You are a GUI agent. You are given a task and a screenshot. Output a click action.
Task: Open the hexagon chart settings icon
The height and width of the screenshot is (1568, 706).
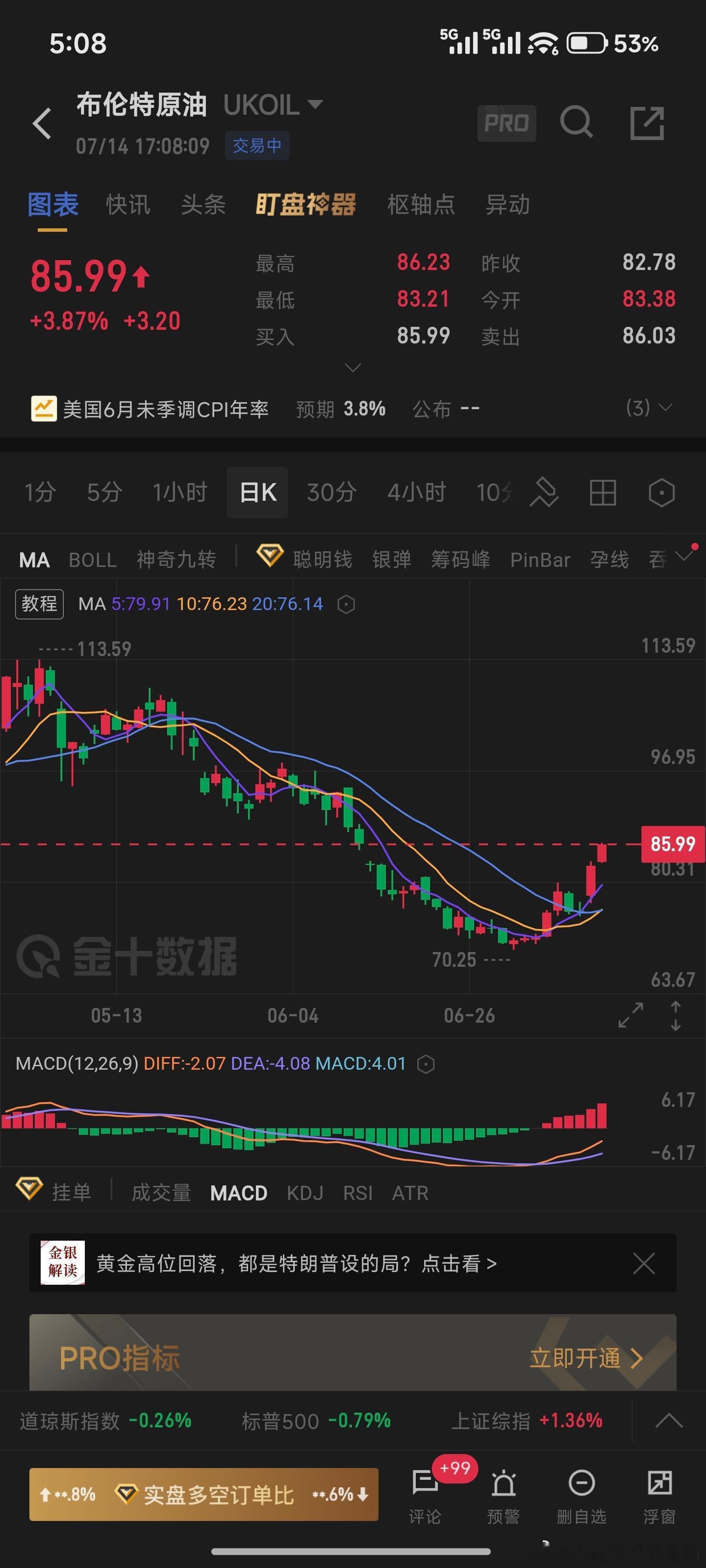click(661, 492)
